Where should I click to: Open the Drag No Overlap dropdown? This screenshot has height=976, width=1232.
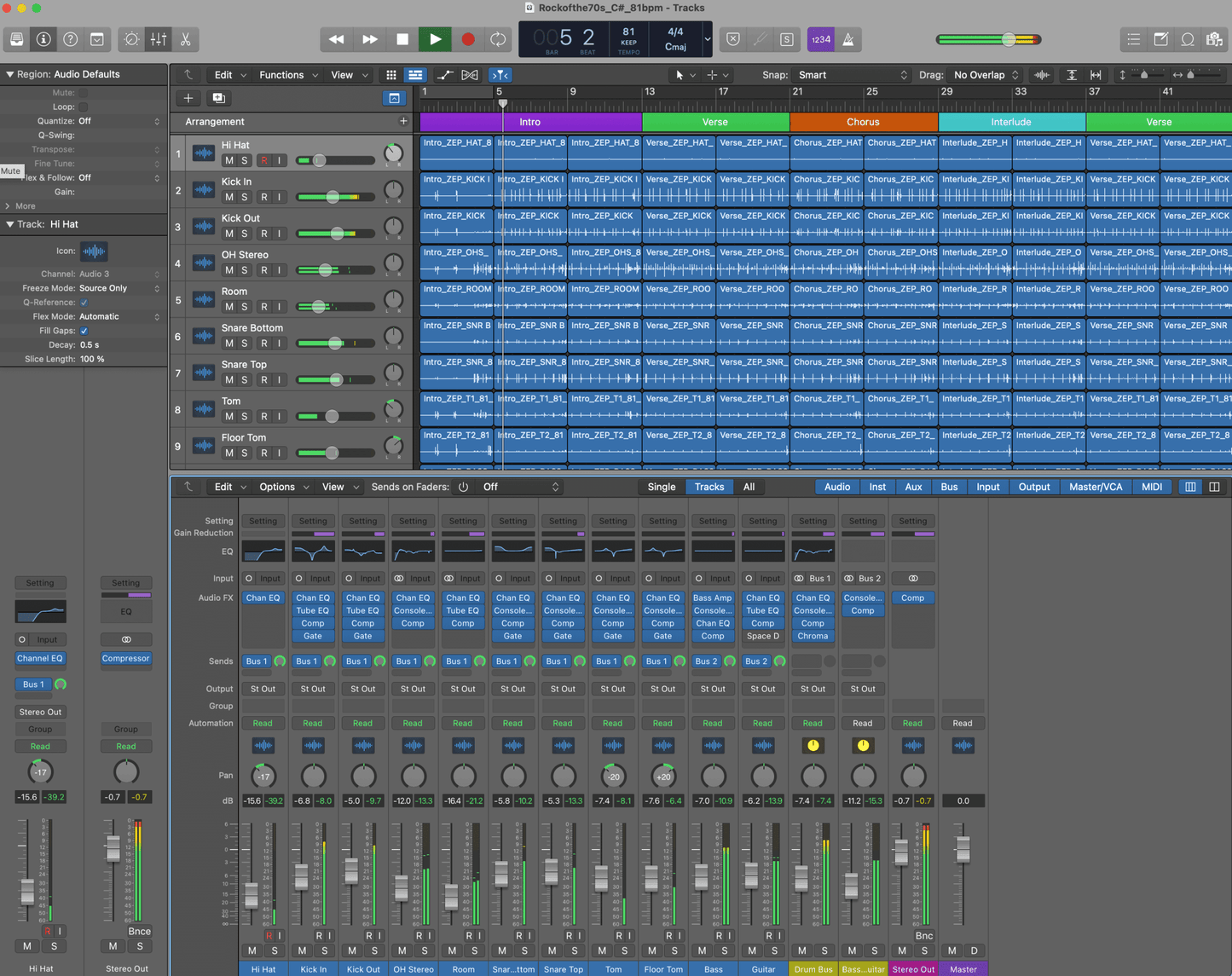(986, 75)
